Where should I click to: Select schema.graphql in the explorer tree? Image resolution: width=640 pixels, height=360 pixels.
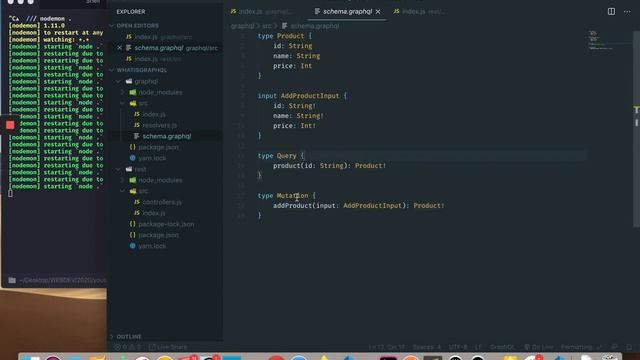click(x=167, y=136)
